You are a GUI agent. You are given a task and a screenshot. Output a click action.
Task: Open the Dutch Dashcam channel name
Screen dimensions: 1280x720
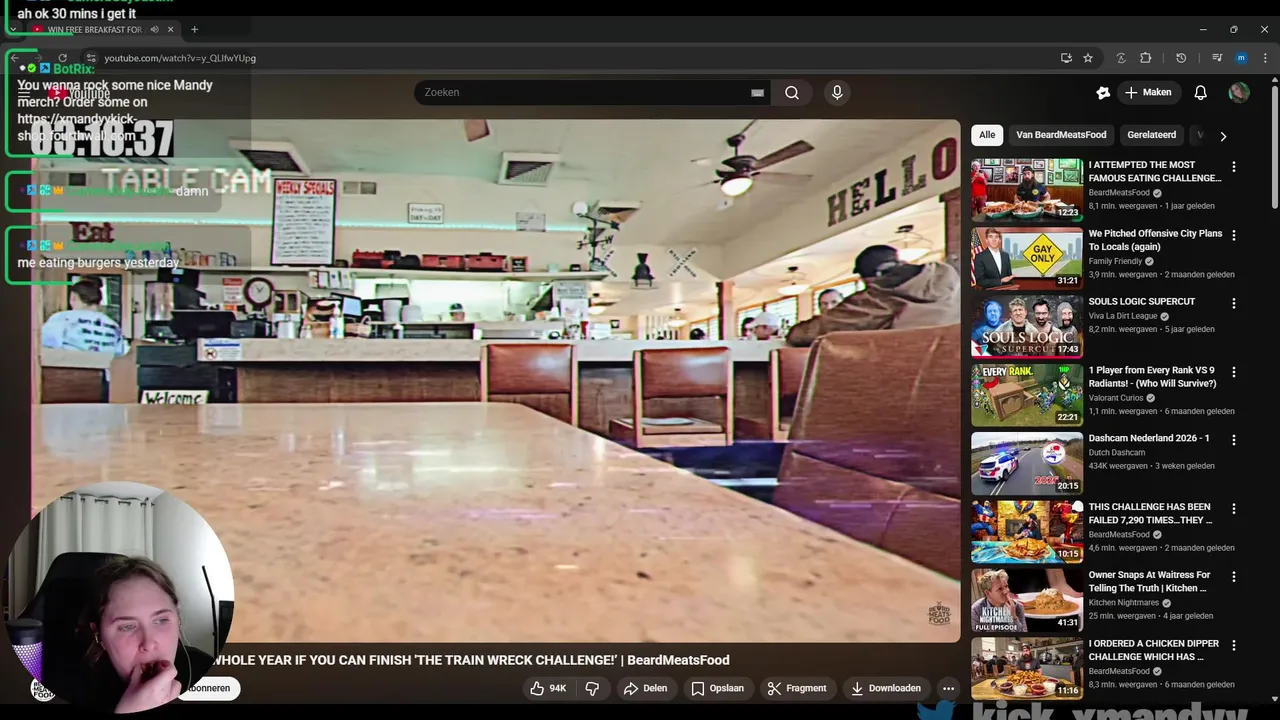pyautogui.click(x=1117, y=452)
